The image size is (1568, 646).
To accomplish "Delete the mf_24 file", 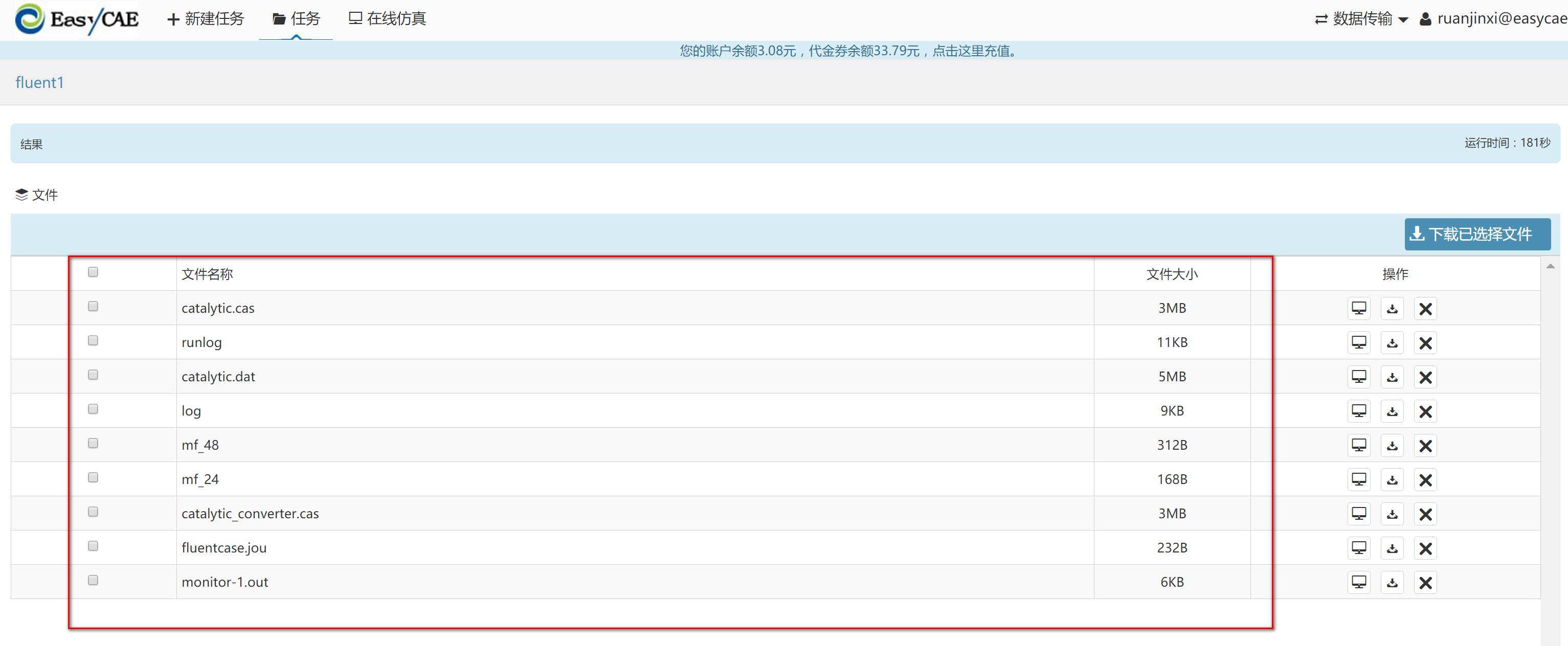I will coord(1425,480).
